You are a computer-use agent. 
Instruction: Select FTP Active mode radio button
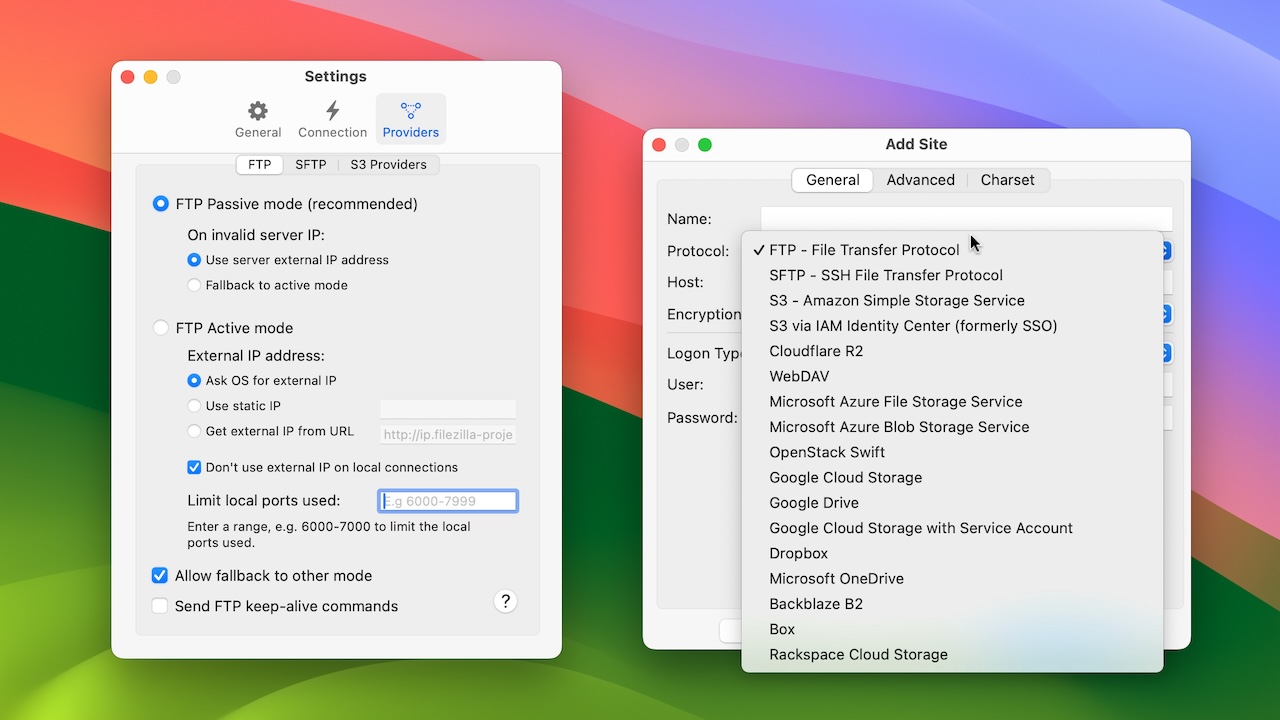click(160, 328)
